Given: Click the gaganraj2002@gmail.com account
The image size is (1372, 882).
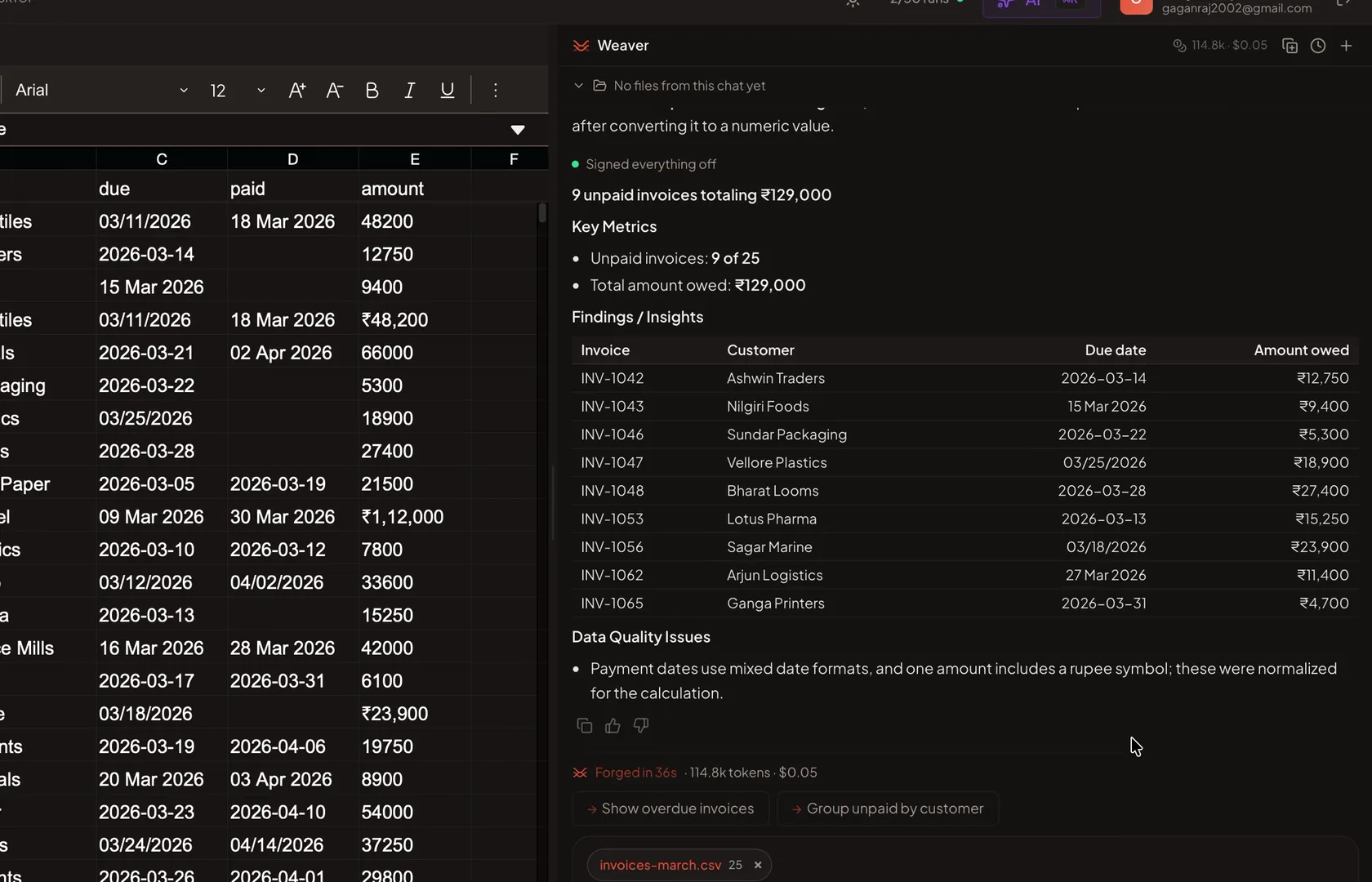Looking at the screenshot, I should [x=1236, y=8].
